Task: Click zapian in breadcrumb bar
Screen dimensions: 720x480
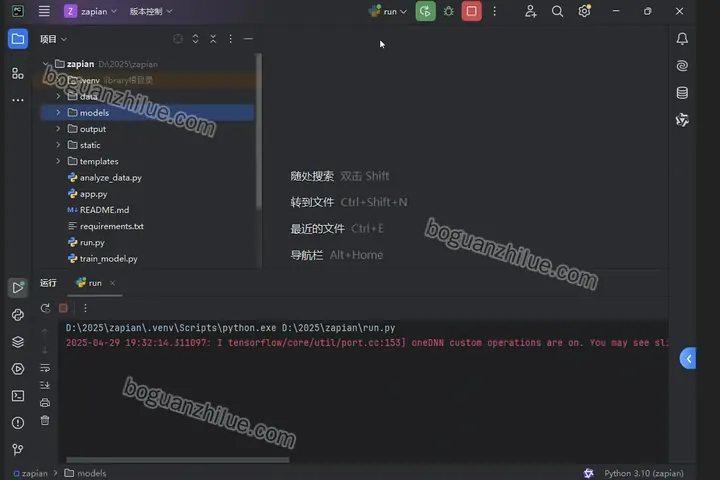Action: point(30,473)
